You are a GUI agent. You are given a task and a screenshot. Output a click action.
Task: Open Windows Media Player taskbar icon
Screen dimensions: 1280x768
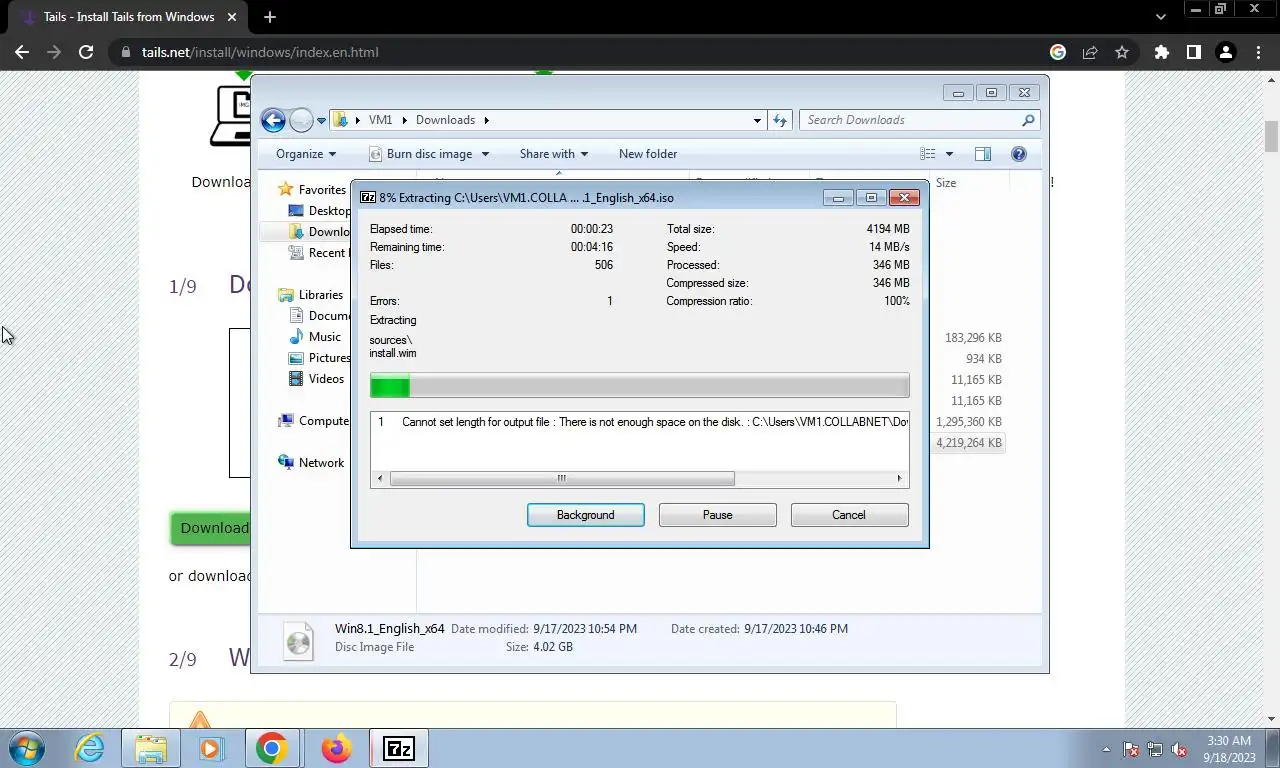[x=210, y=748]
